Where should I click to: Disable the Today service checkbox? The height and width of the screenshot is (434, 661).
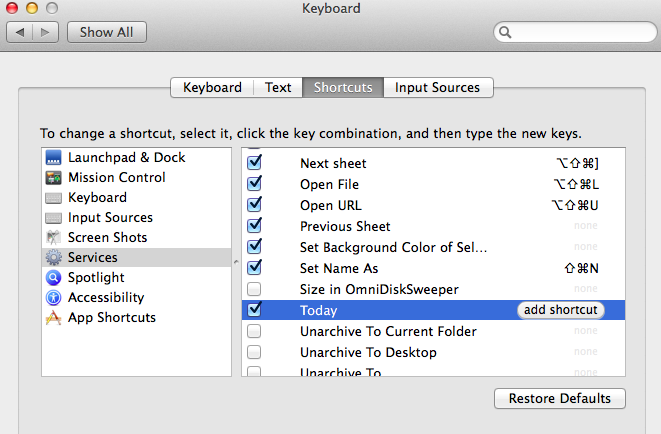coord(254,310)
